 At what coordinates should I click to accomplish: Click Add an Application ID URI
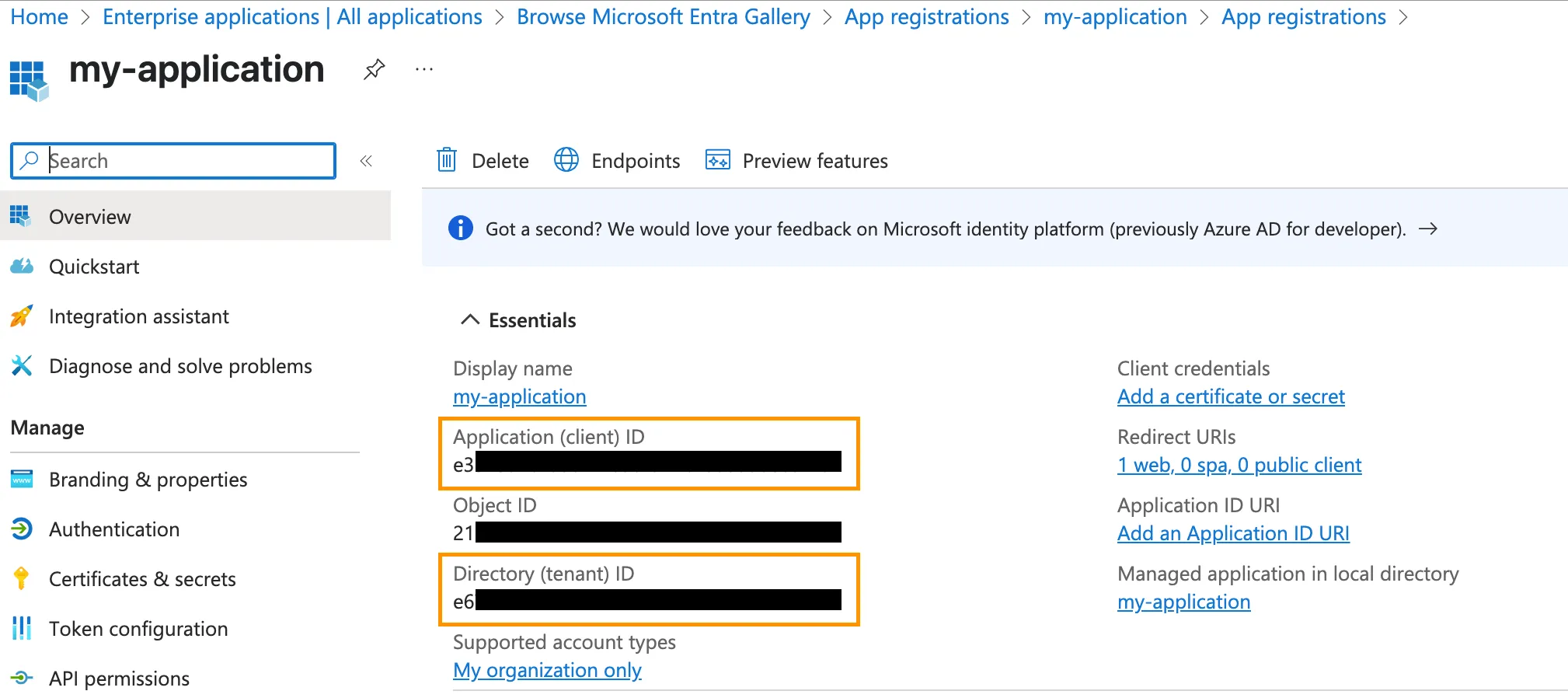[x=1232, y=534]
